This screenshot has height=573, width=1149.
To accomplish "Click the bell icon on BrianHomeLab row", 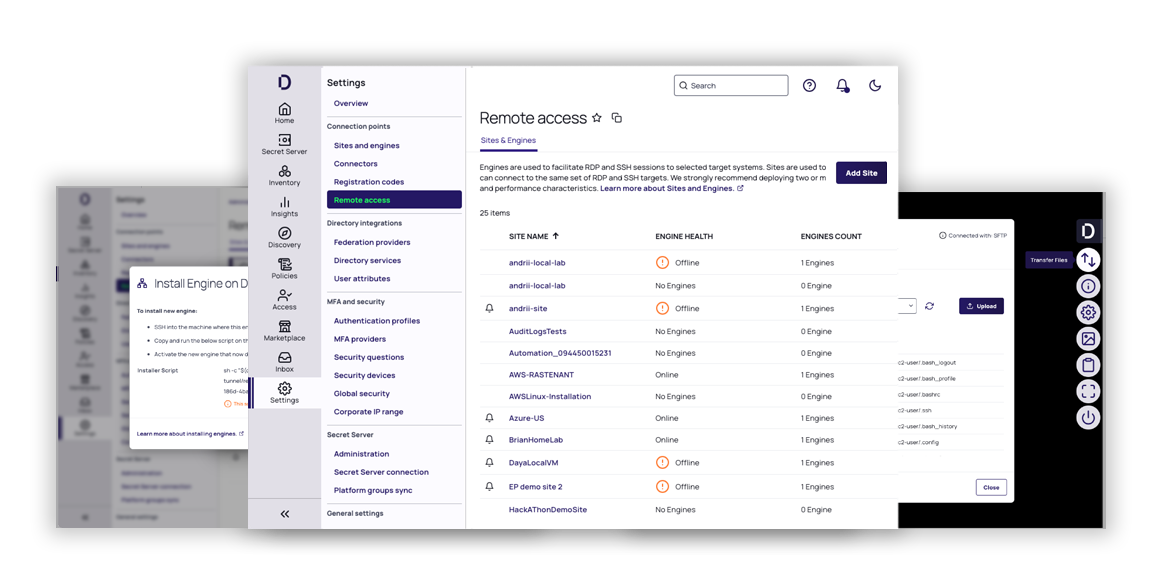I will tap(489, 440).
